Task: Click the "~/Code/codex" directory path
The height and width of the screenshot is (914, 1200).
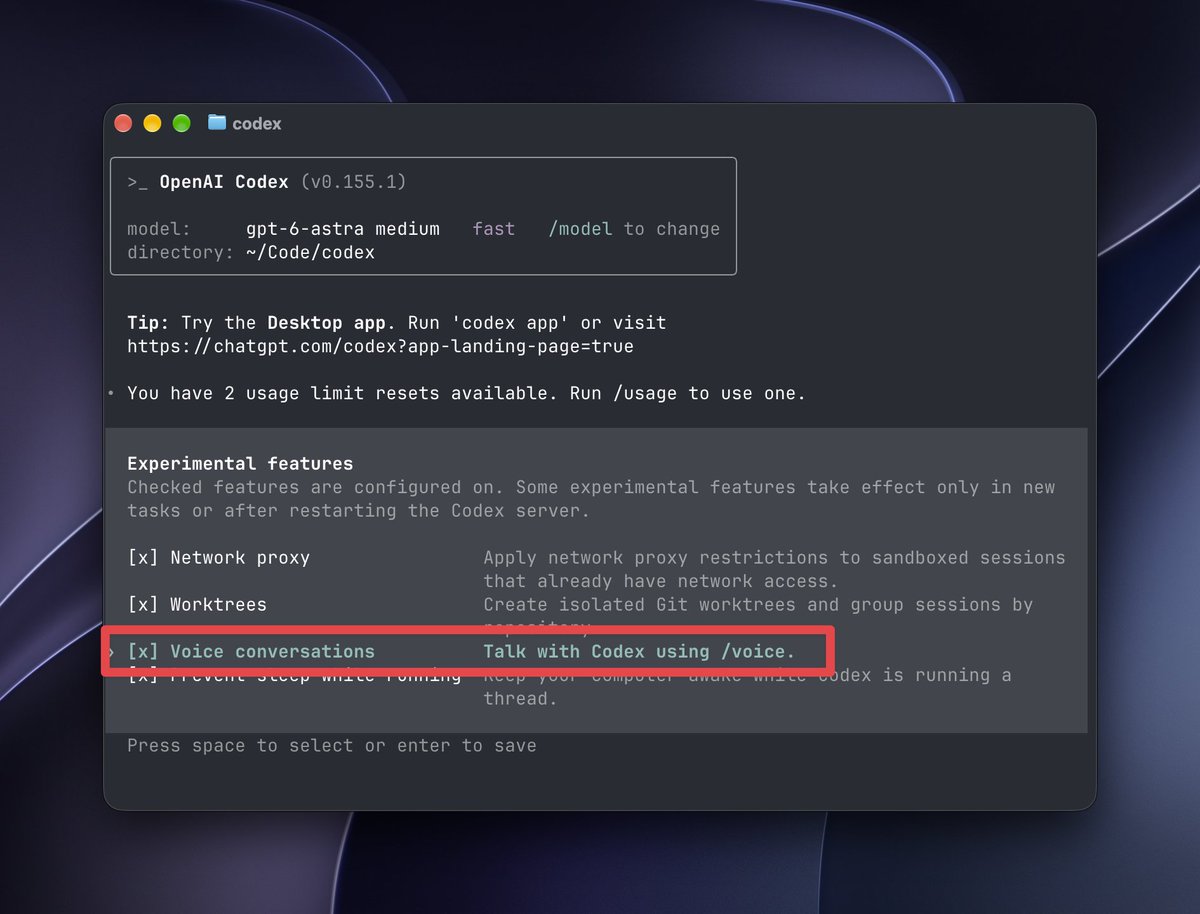Action: (x=310, y=253)
